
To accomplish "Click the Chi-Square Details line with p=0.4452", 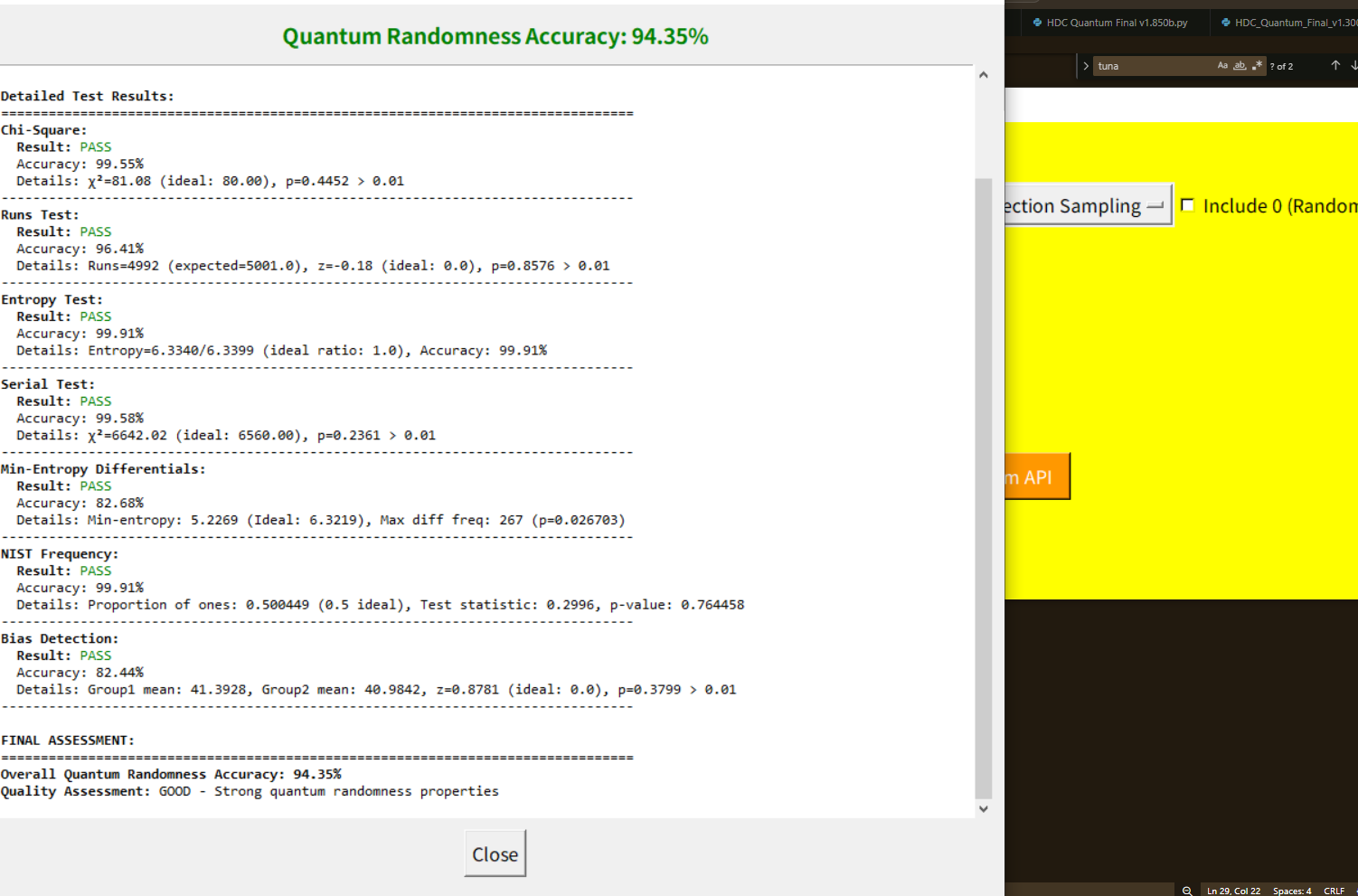I will [x=210, y=181].
